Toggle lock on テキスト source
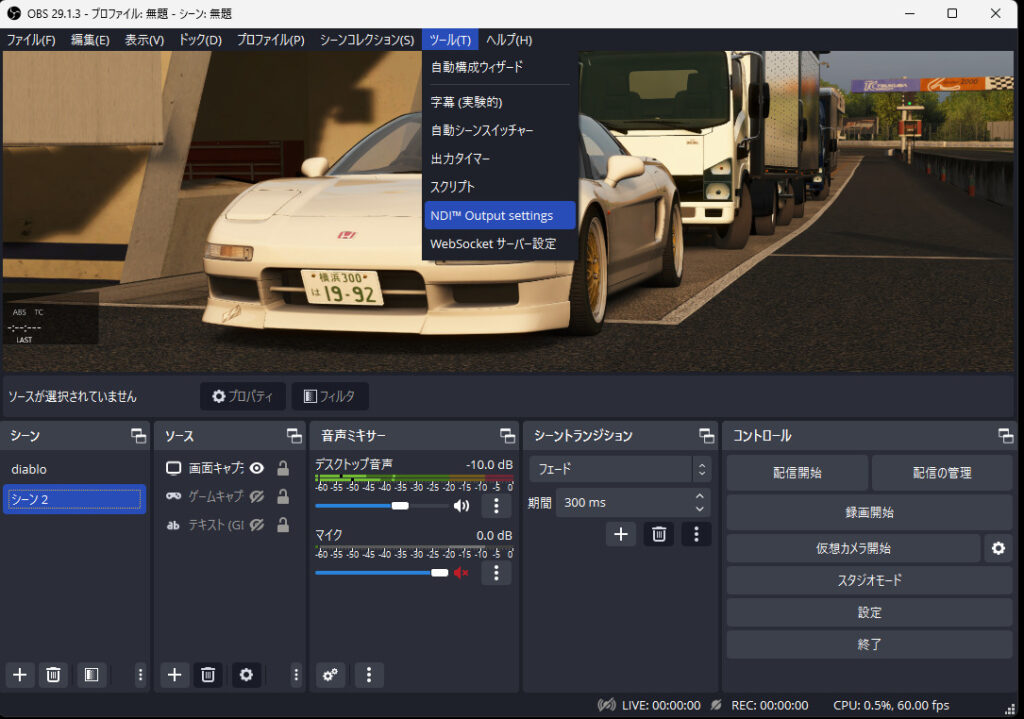1024x719 pixels. coord(283,525)
